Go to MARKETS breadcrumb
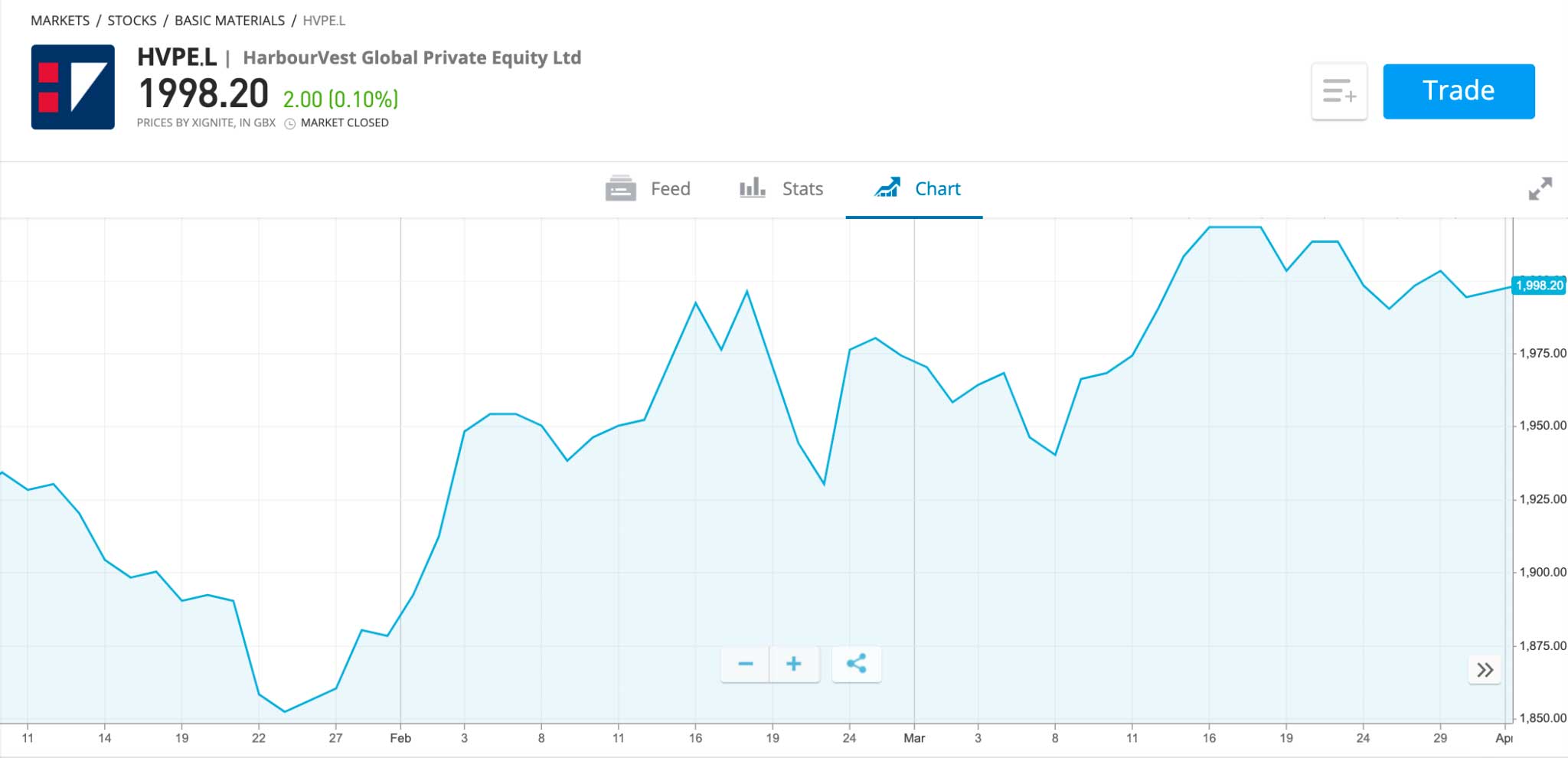 click(x=60, y=21)
